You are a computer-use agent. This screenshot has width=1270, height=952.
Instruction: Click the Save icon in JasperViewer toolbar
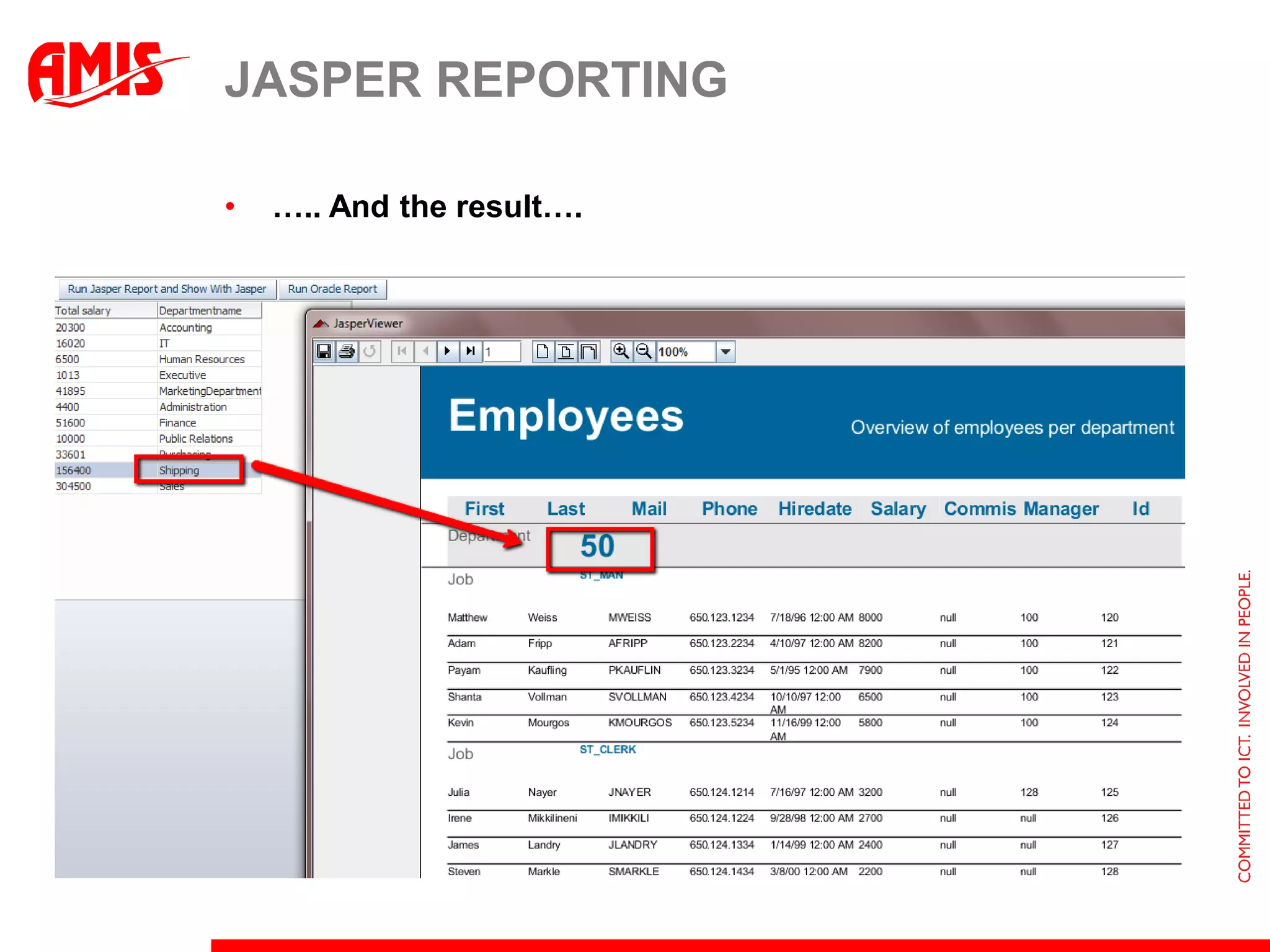pyautogui.click(x=324, y=351)
